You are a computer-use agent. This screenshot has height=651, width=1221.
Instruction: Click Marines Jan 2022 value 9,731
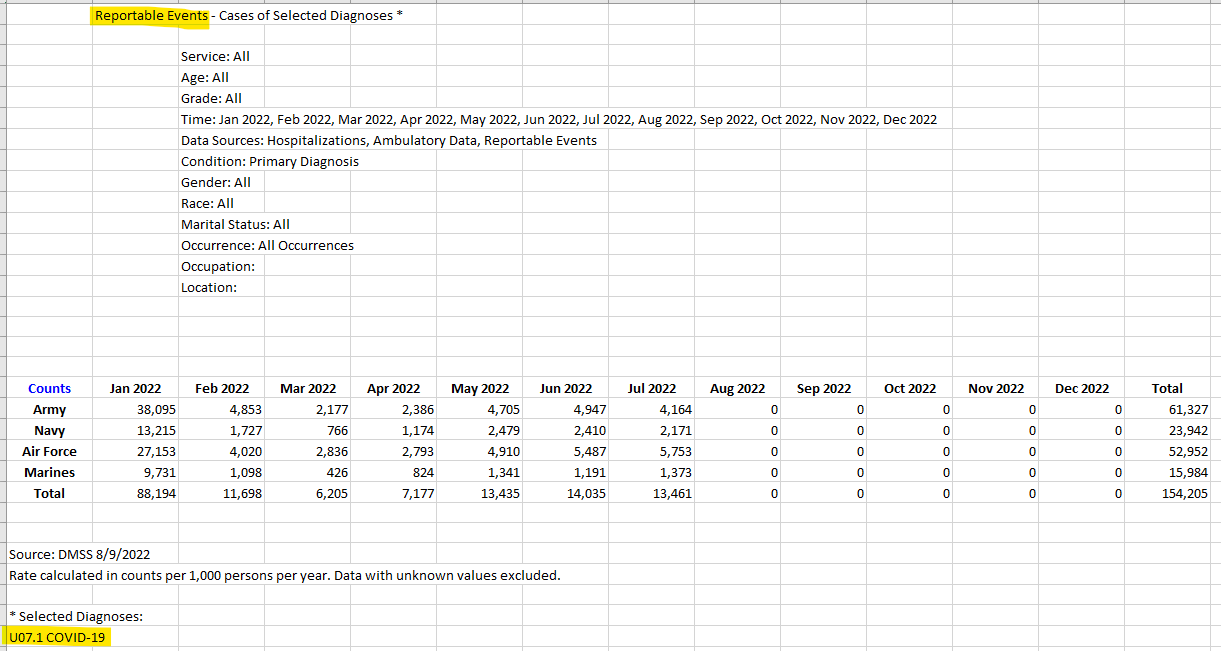coord(160,472)
